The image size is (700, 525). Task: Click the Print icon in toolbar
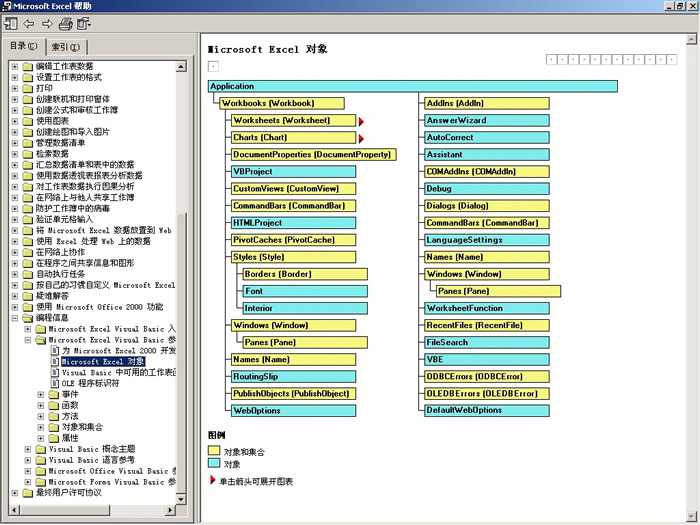[x=65, y=23]
